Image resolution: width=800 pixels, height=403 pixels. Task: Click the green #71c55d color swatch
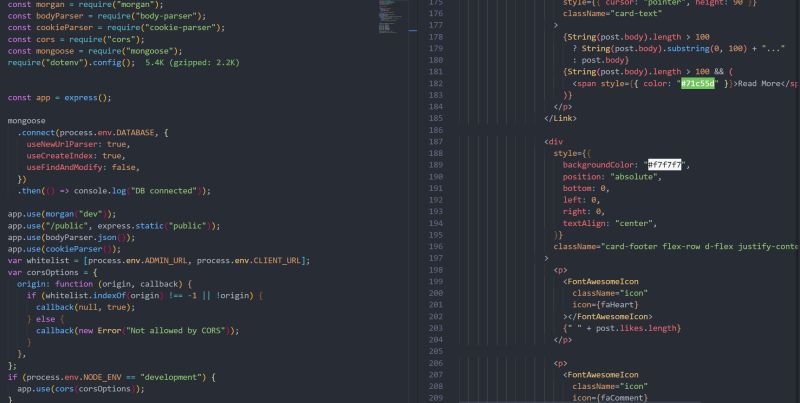[x=699, y=84]
